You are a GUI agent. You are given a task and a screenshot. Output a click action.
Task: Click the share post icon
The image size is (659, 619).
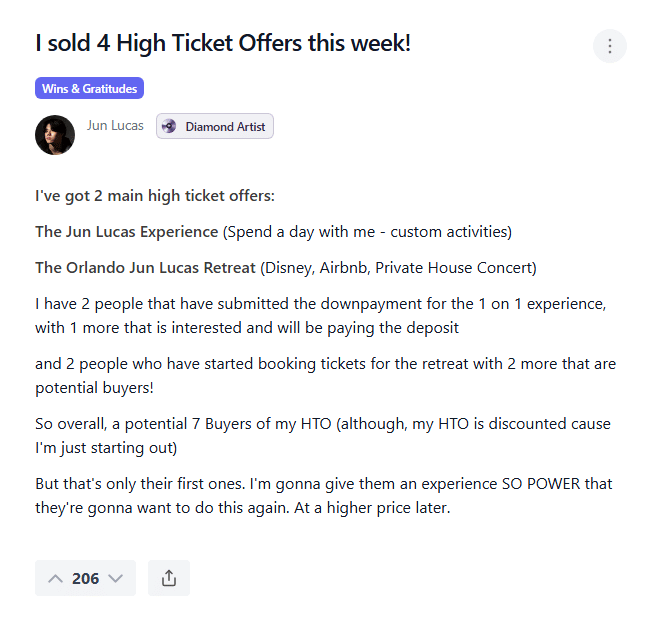point(169,578)
